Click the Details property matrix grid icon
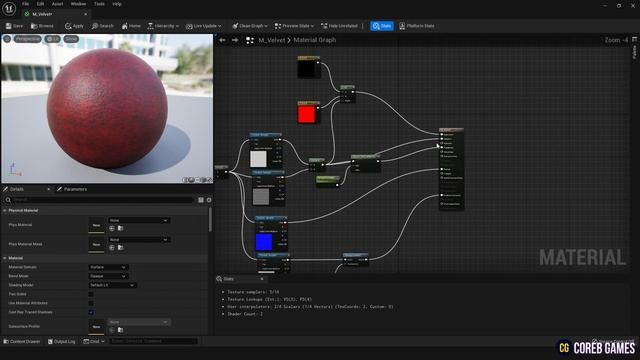Viewport: 640px width, 360px height. tap(201, 200)
